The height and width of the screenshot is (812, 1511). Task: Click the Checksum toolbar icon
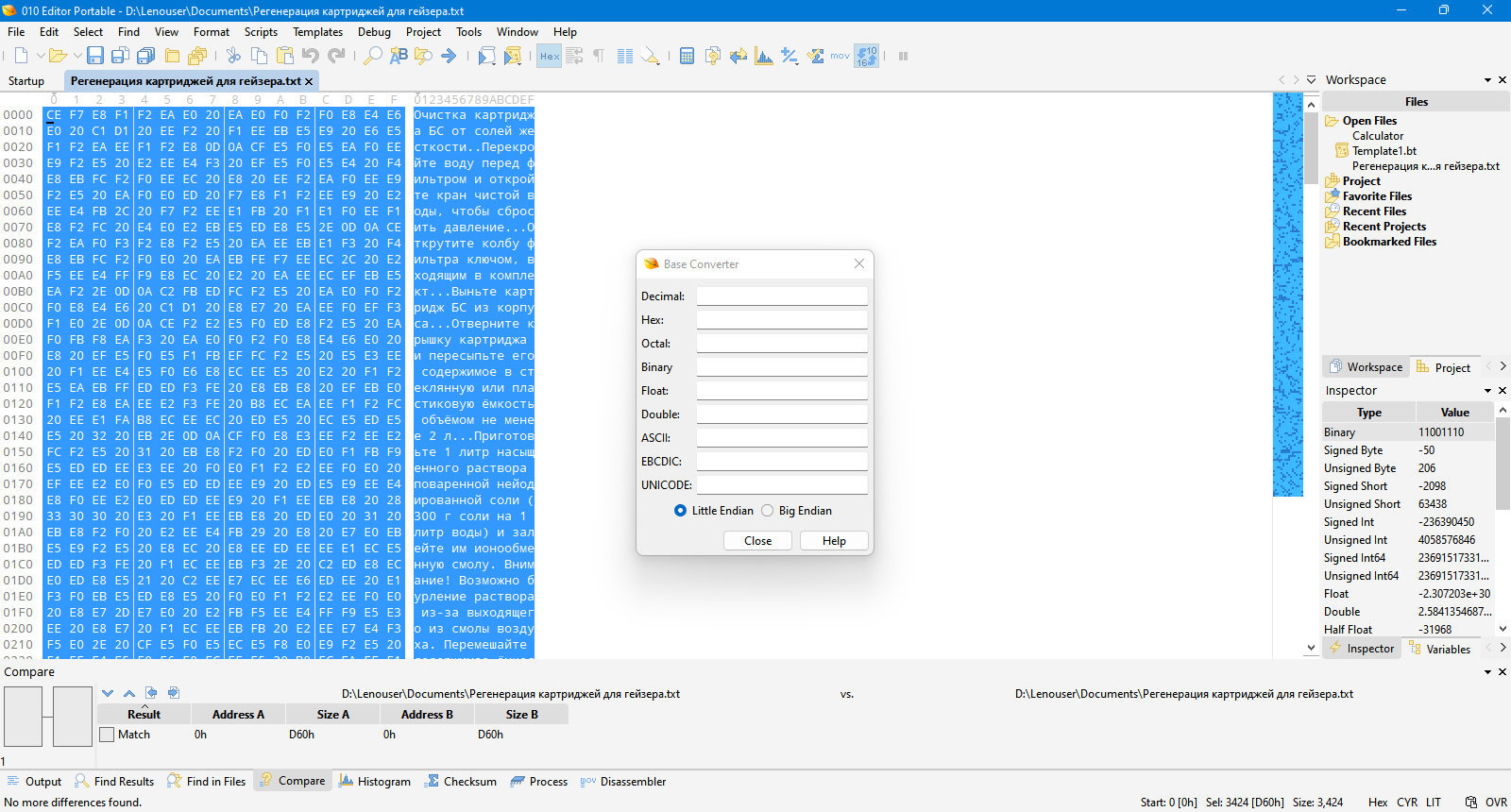815,56
